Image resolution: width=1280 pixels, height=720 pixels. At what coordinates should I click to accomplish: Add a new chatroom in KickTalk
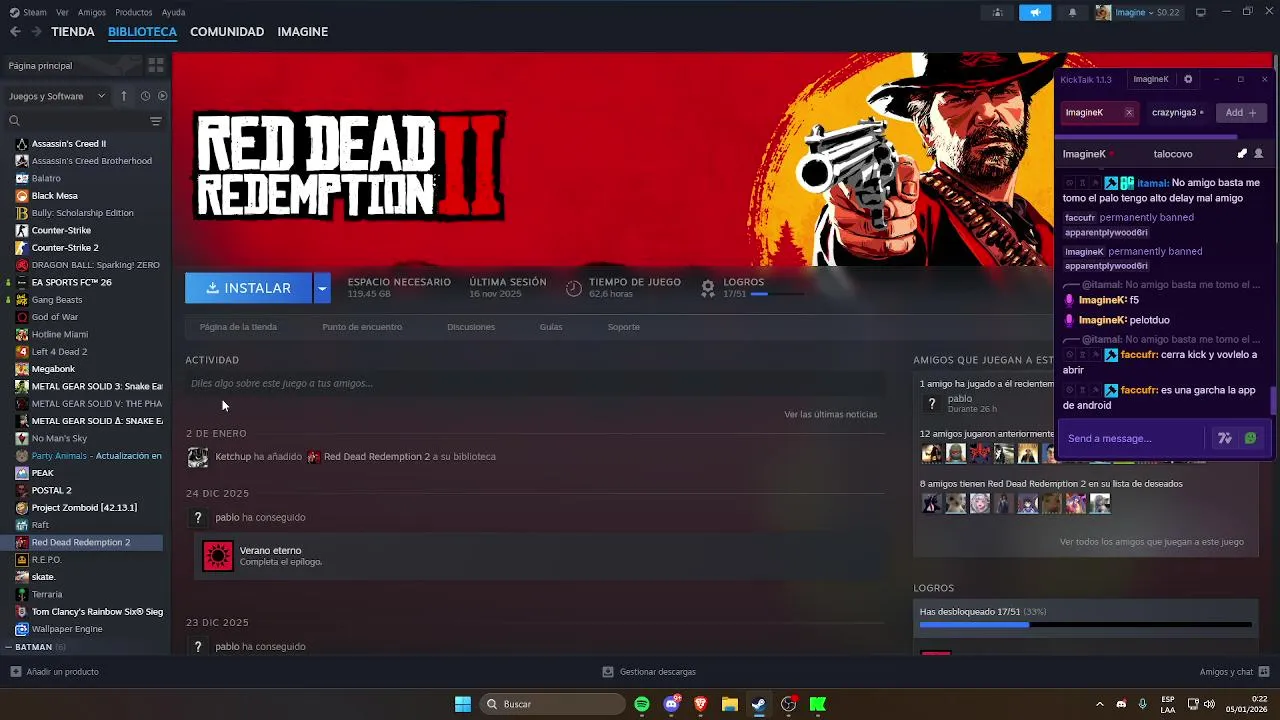pyautogui.click(x=1241, y=112)
